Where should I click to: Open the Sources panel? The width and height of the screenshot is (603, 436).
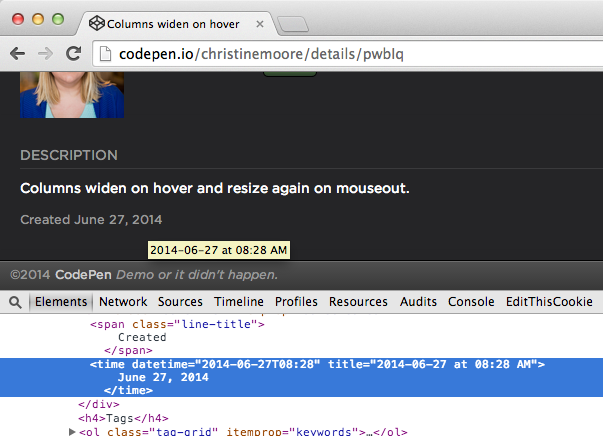[x=180, y=301]
